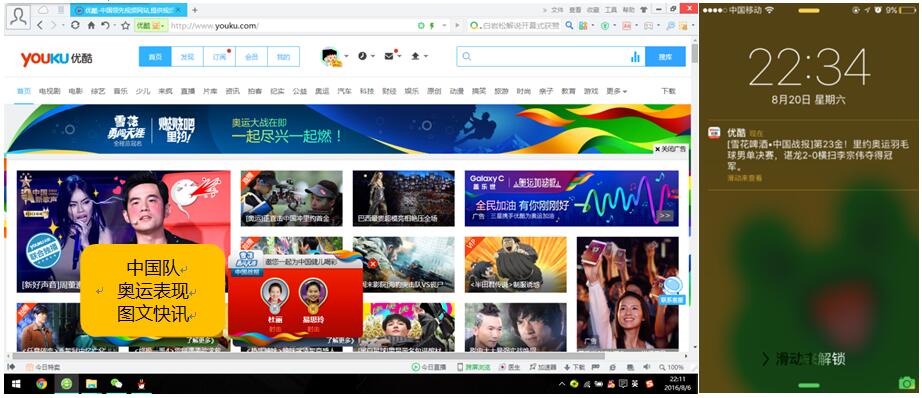
Task: Open the Olympic shooting video thumbnail
Action: tap(292, 199)
